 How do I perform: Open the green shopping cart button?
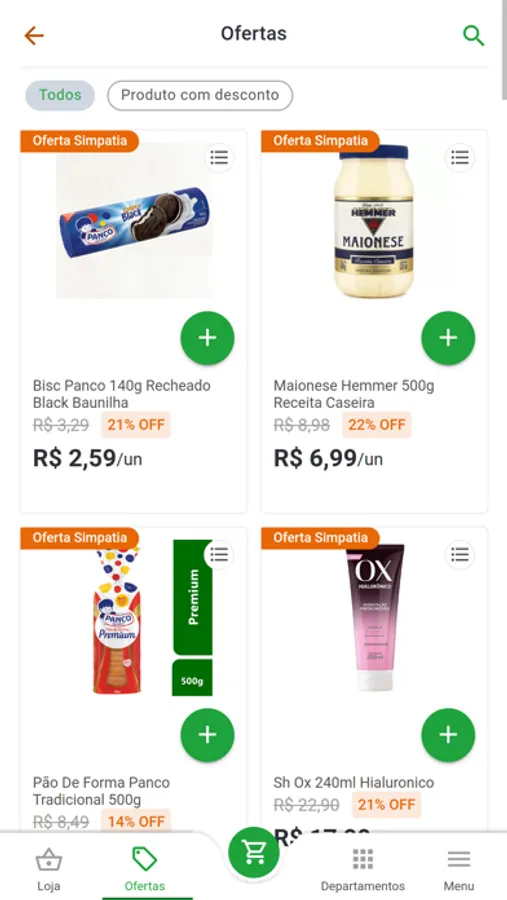254,852
